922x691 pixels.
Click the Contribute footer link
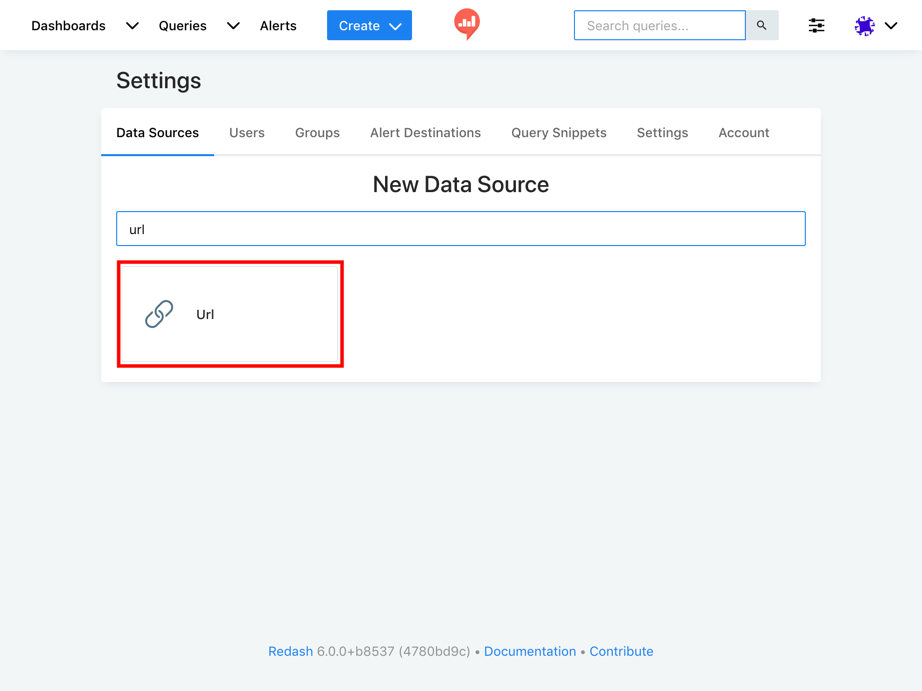[x=621, y=651]
